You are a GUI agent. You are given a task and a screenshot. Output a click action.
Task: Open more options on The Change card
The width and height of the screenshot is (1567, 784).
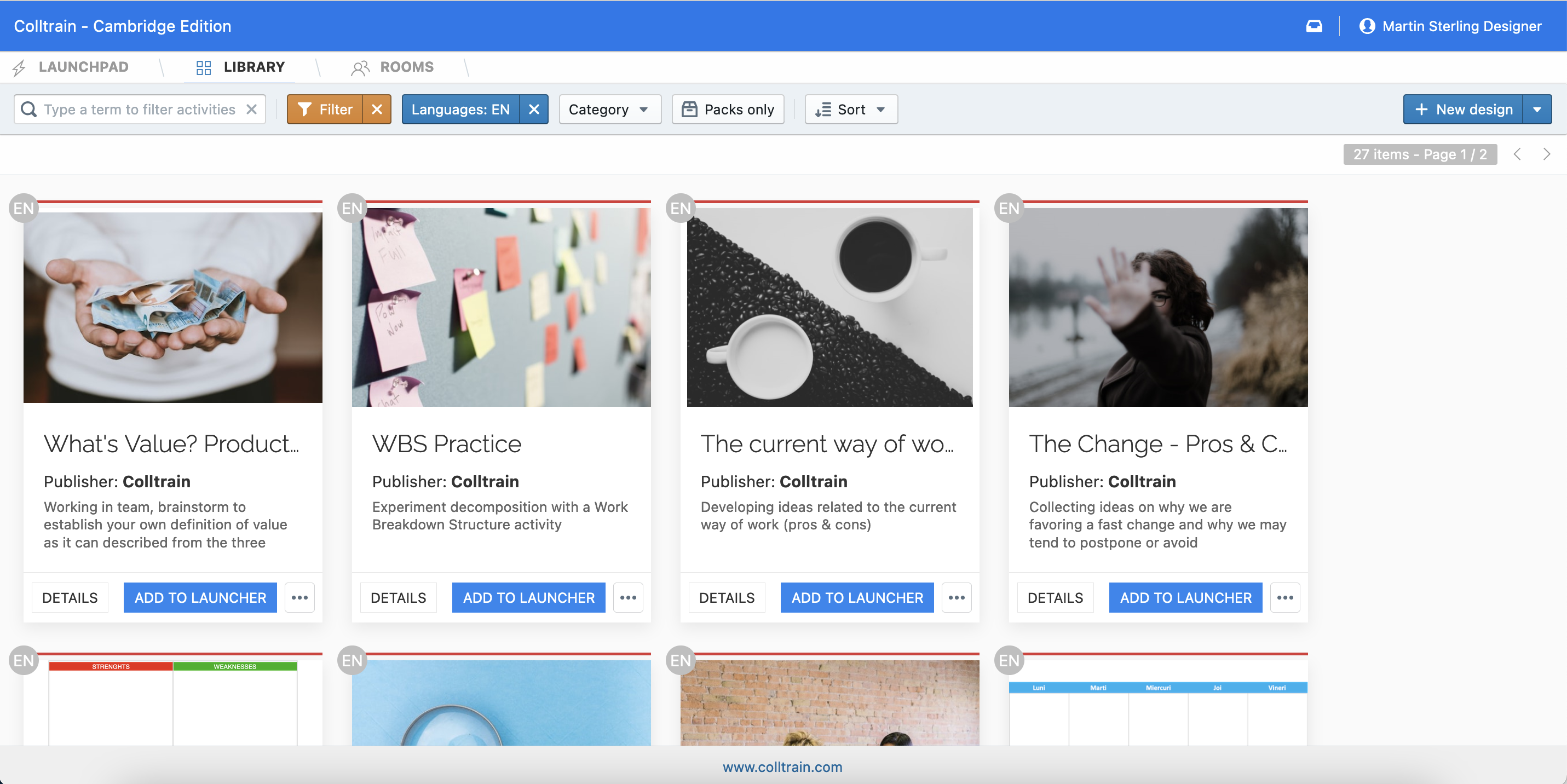(1286, 597)
